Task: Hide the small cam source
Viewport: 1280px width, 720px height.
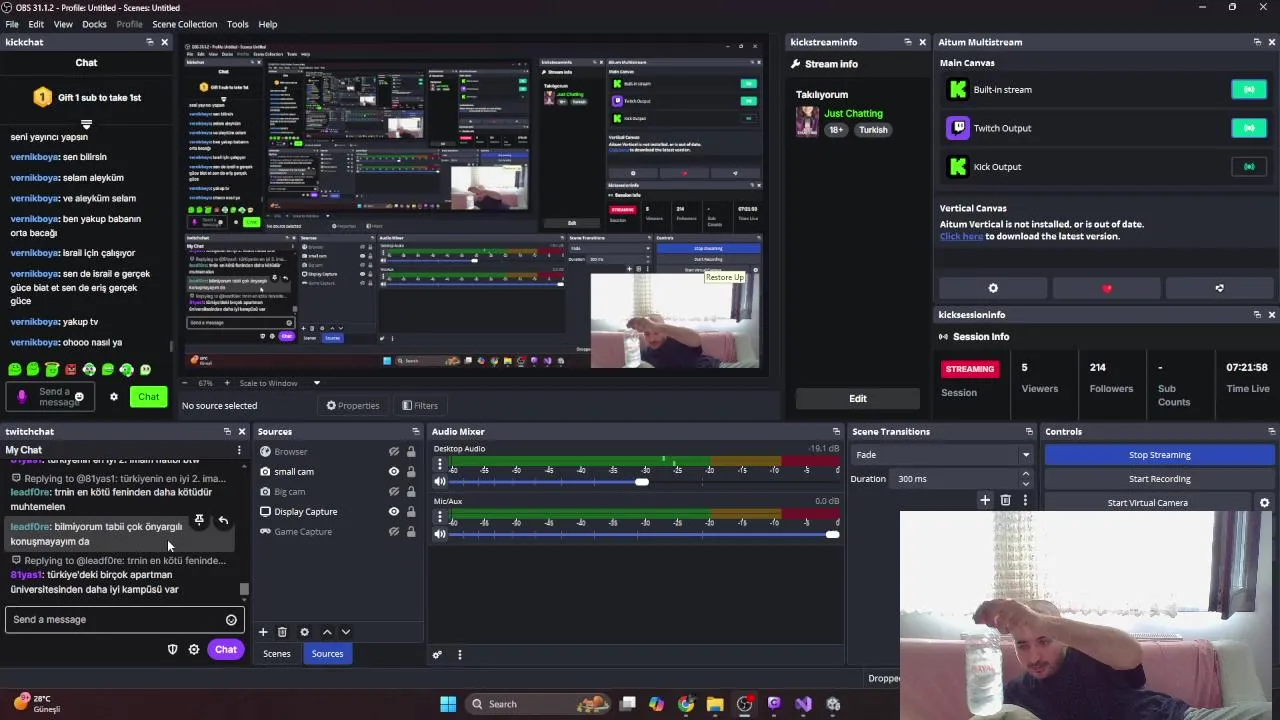Action: point(394,472)
